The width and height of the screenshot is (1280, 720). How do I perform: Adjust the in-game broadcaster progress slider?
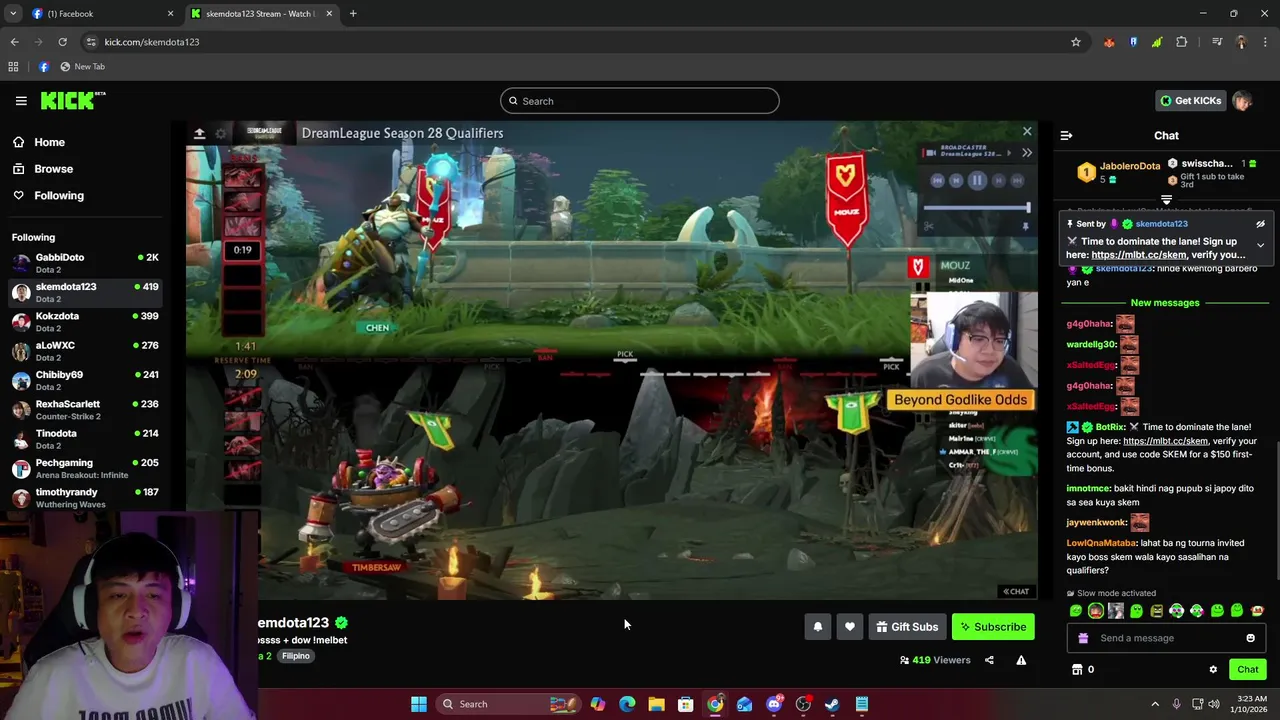coord(976,208)
